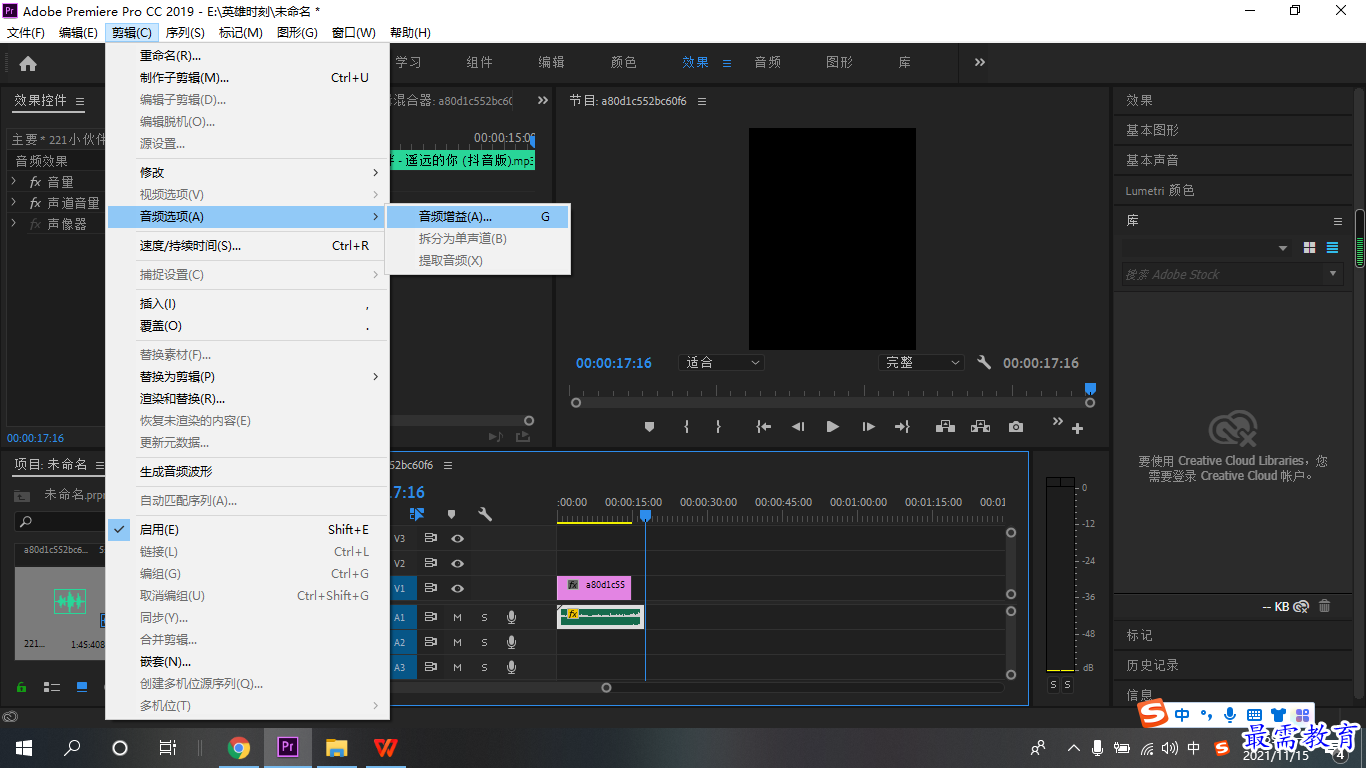Screen dimensions: 1366x768
Task: Open WPS Office from the taskbar
Action: coord(385,747)
